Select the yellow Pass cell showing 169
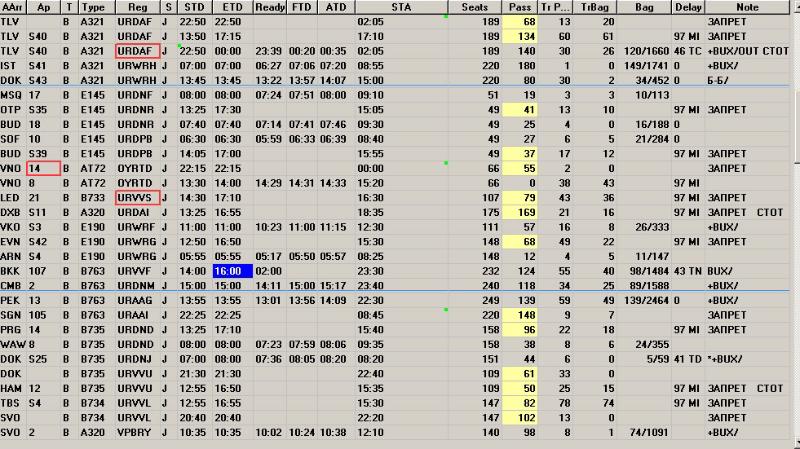The image size is (800, 449). 519,213
